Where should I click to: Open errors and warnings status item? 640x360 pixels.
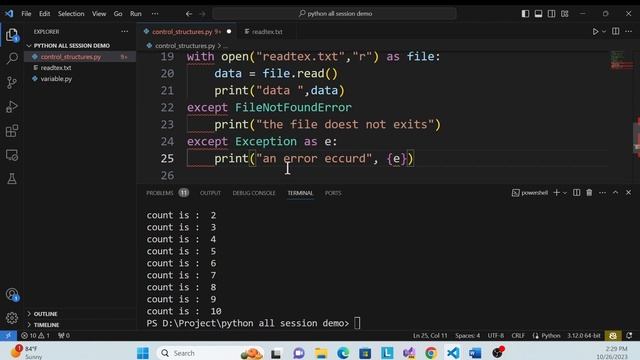click(x=35, y=336)
